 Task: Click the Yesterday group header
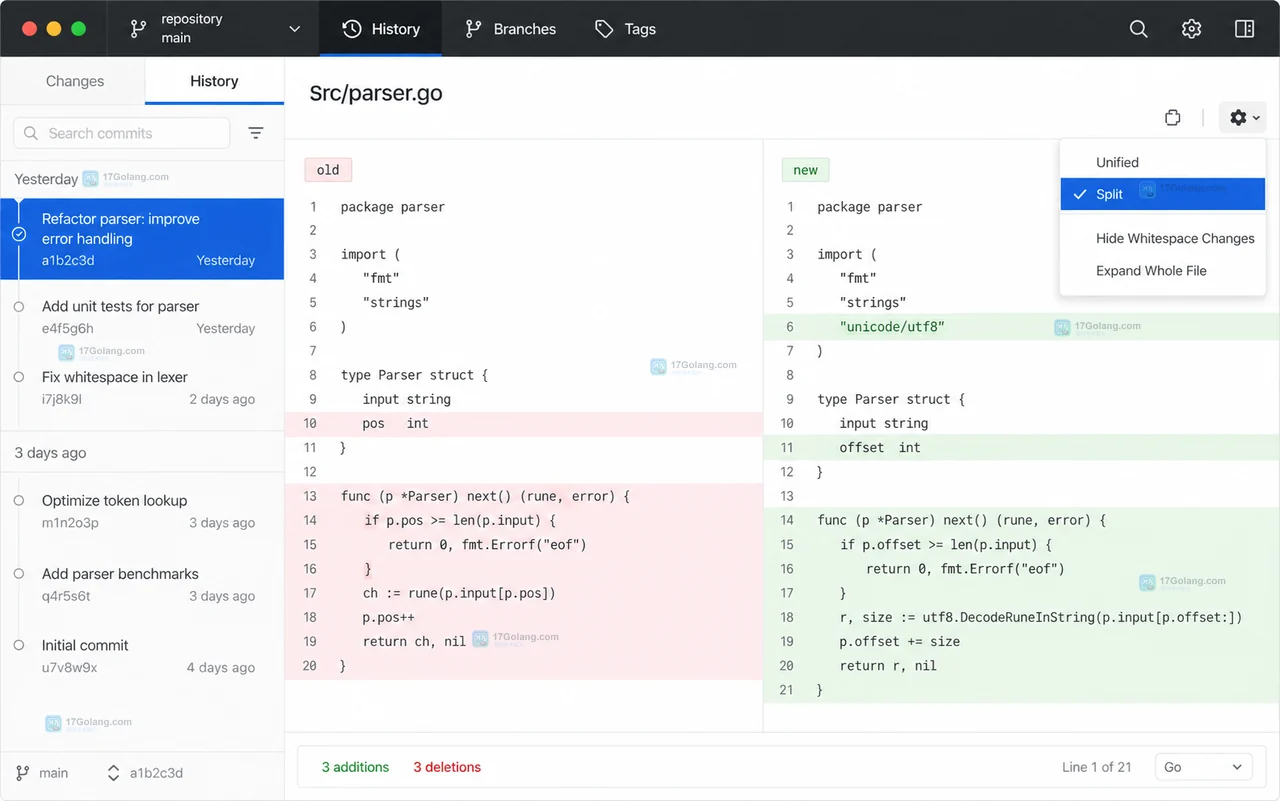[46, 179]
